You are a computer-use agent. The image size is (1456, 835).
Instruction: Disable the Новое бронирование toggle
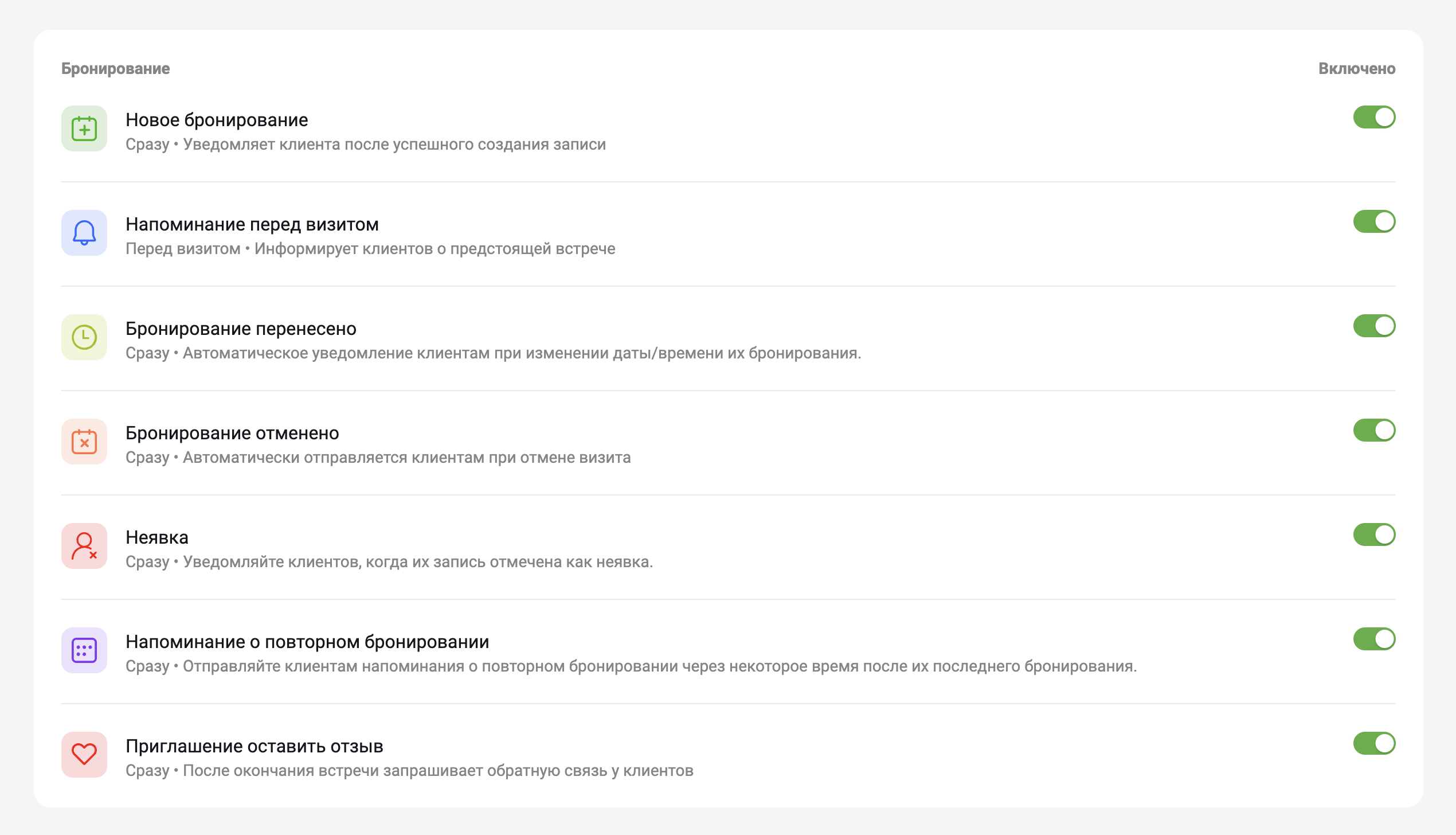[1374, 117]
